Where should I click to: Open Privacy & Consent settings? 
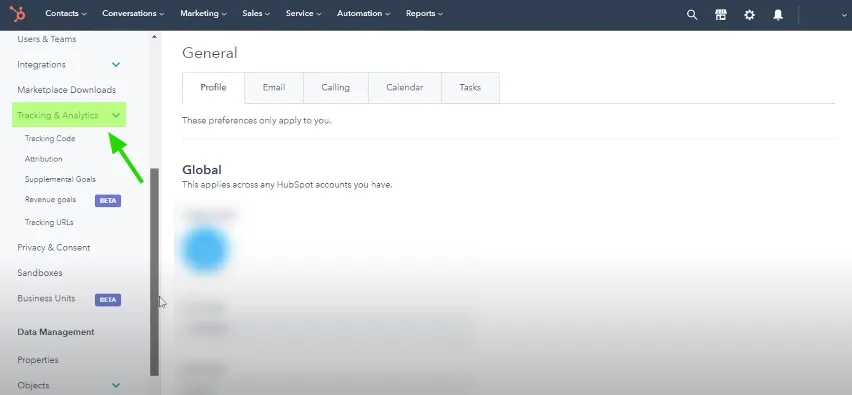[54, 248]
